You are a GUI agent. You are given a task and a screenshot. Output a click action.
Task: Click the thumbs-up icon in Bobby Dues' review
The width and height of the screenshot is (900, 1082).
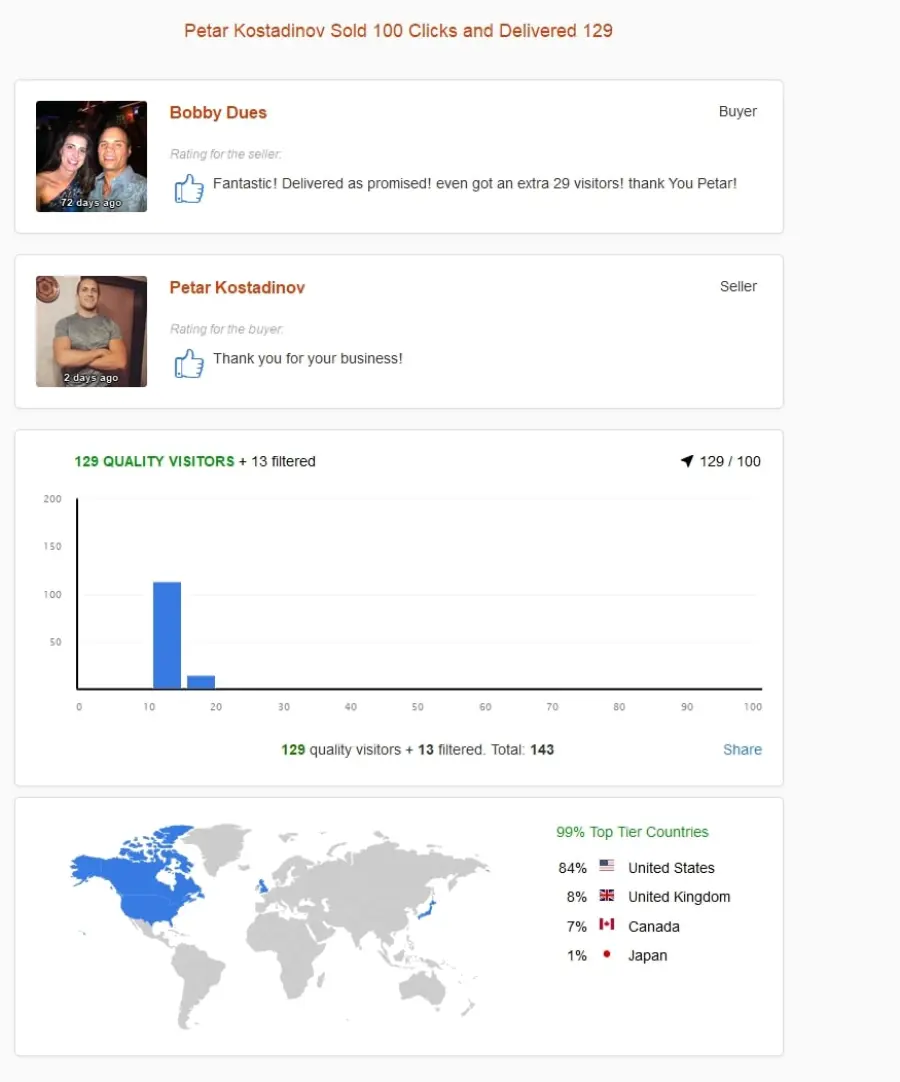(x=189, y=188)
